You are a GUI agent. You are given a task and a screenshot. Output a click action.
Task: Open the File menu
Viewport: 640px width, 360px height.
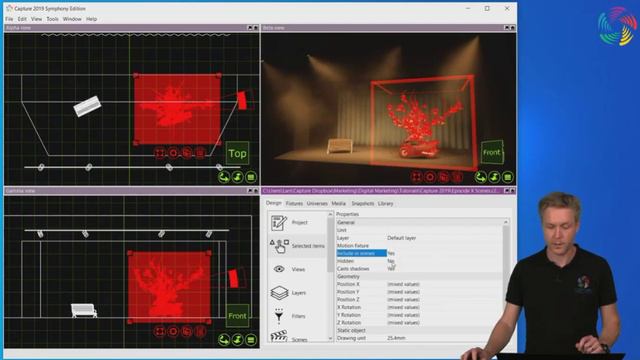(9, 19)
